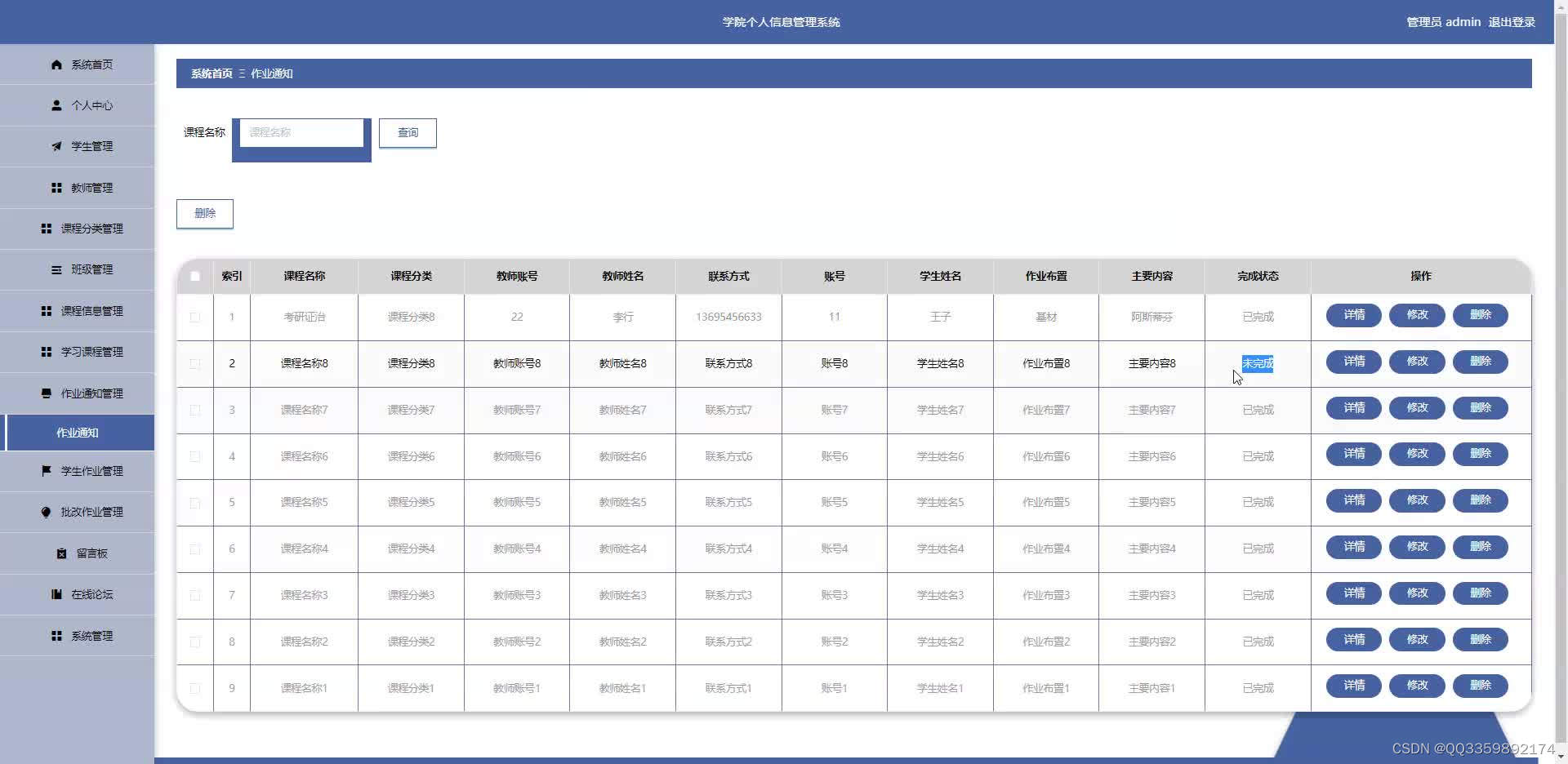Expand 批改作业管理 sidebar menu
The width and height of the screenshot is (1568, 764).
(77, 512)
